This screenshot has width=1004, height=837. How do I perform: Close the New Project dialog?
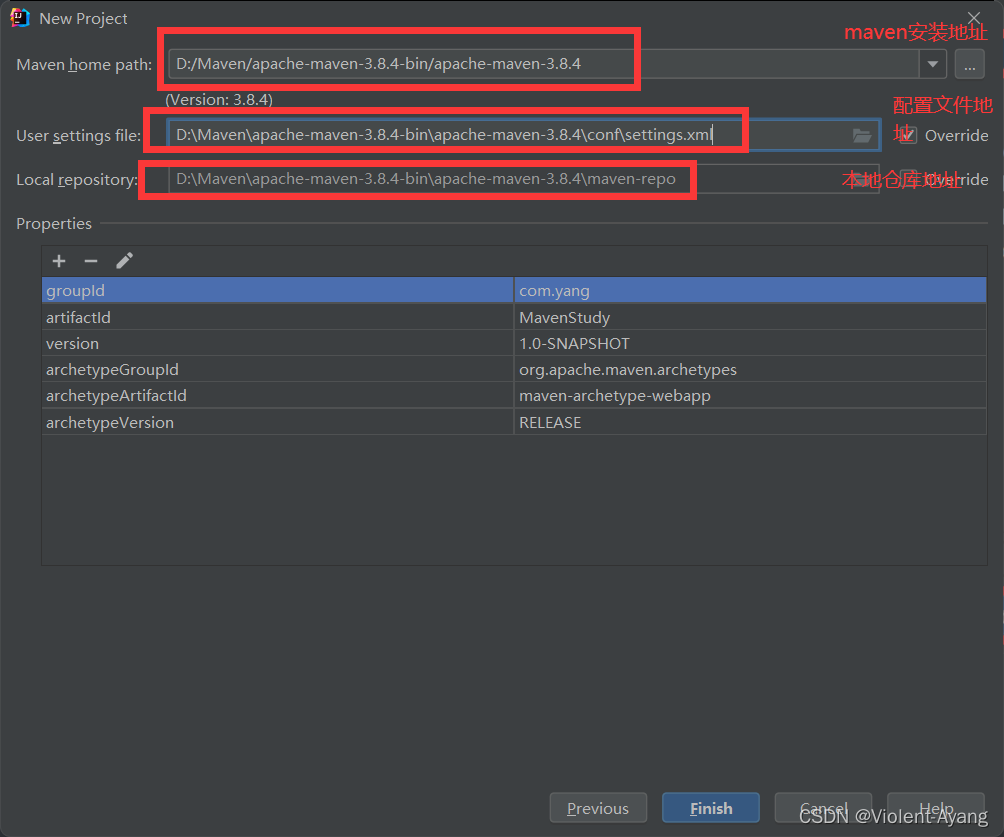coord(974,18)
